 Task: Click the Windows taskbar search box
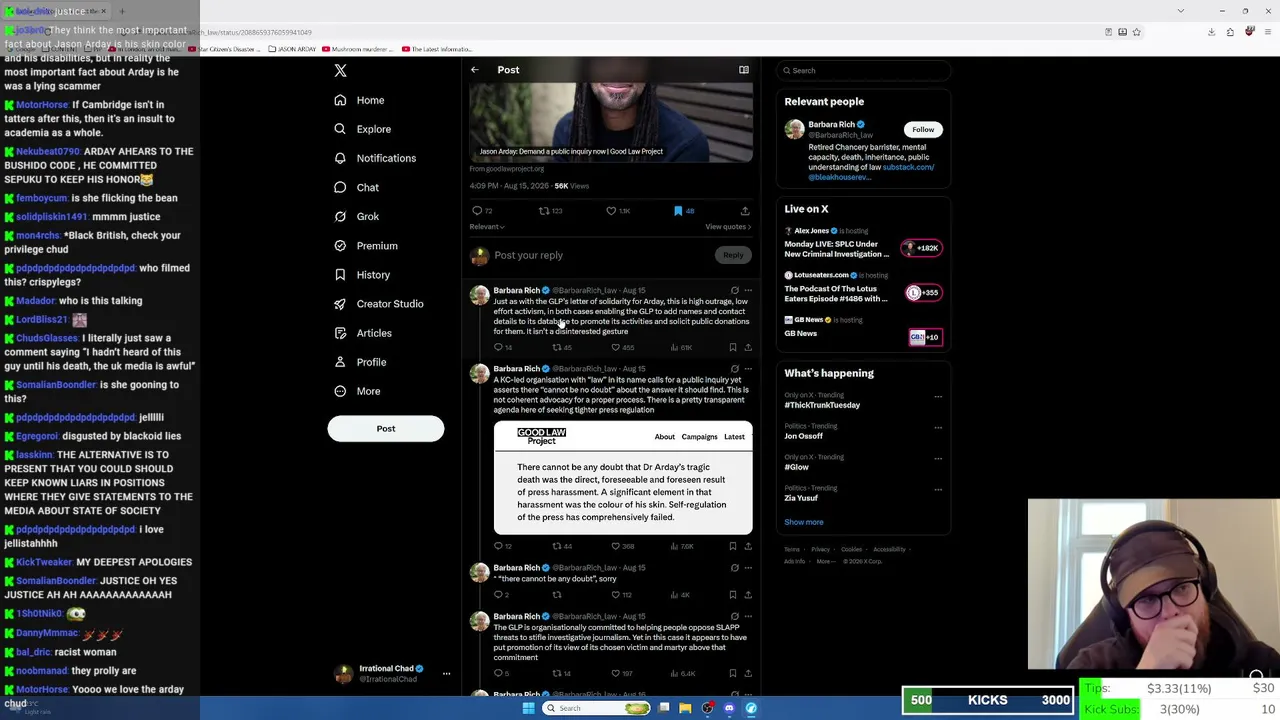(x=596, y=708)
